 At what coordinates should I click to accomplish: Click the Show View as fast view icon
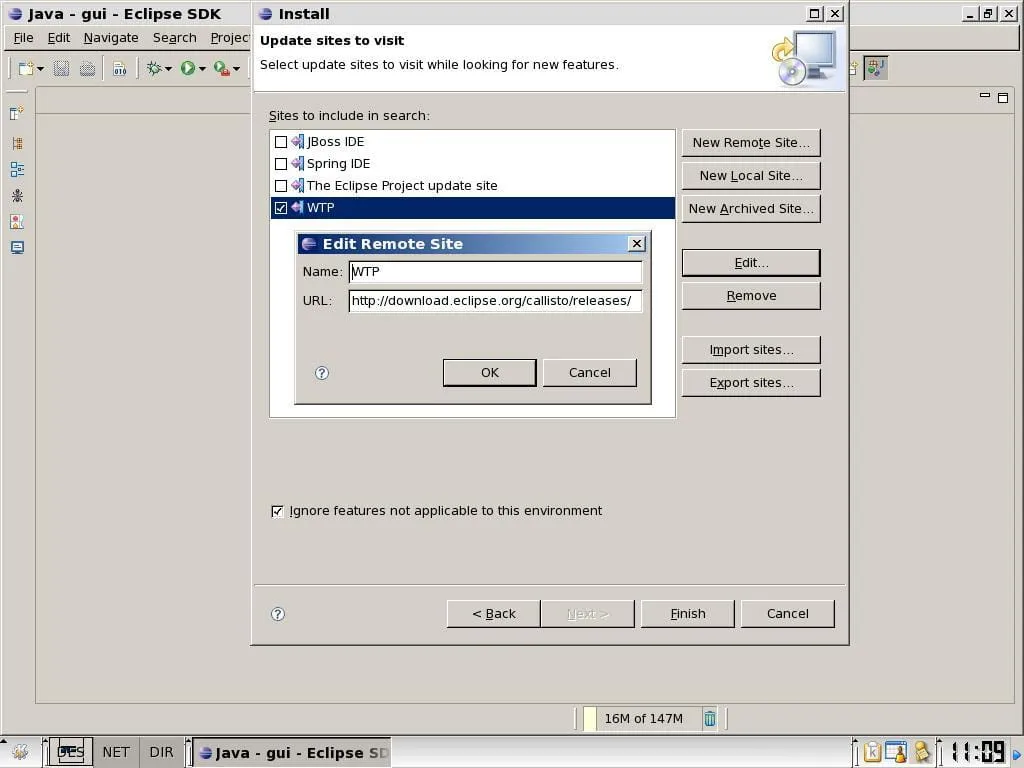(17, 114)
